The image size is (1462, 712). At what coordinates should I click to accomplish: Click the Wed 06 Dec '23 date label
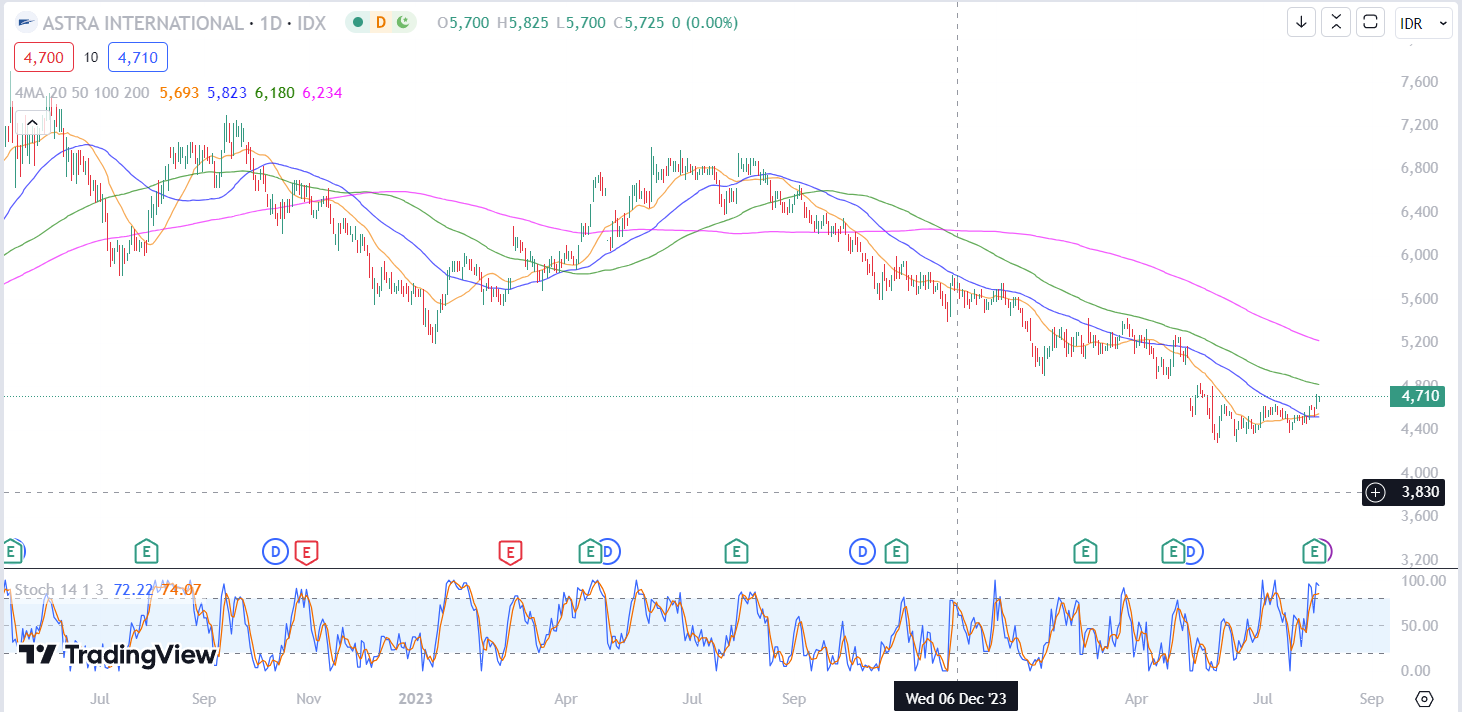956,698
